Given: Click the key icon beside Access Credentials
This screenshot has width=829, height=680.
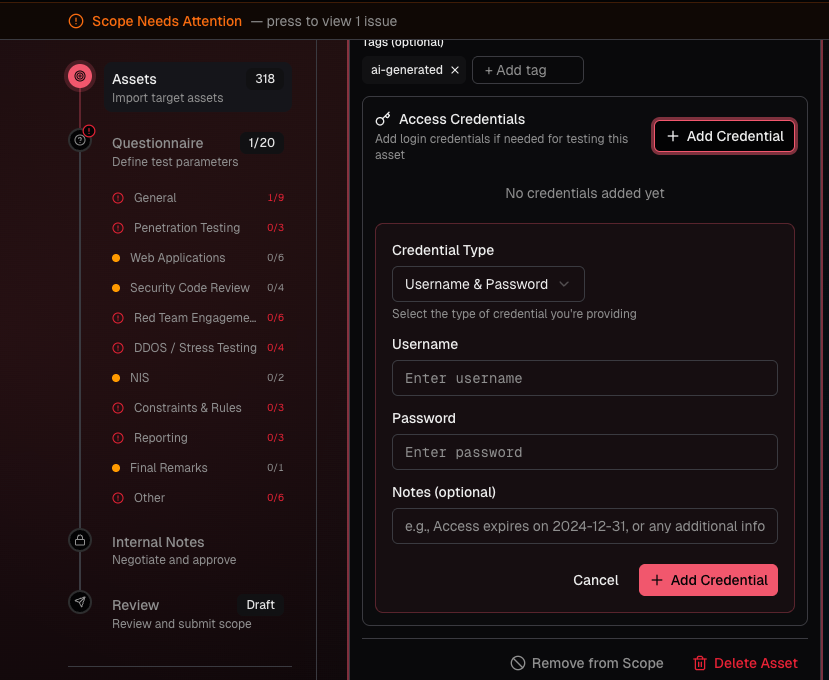Looking at the screenshot, I should 382,119.
